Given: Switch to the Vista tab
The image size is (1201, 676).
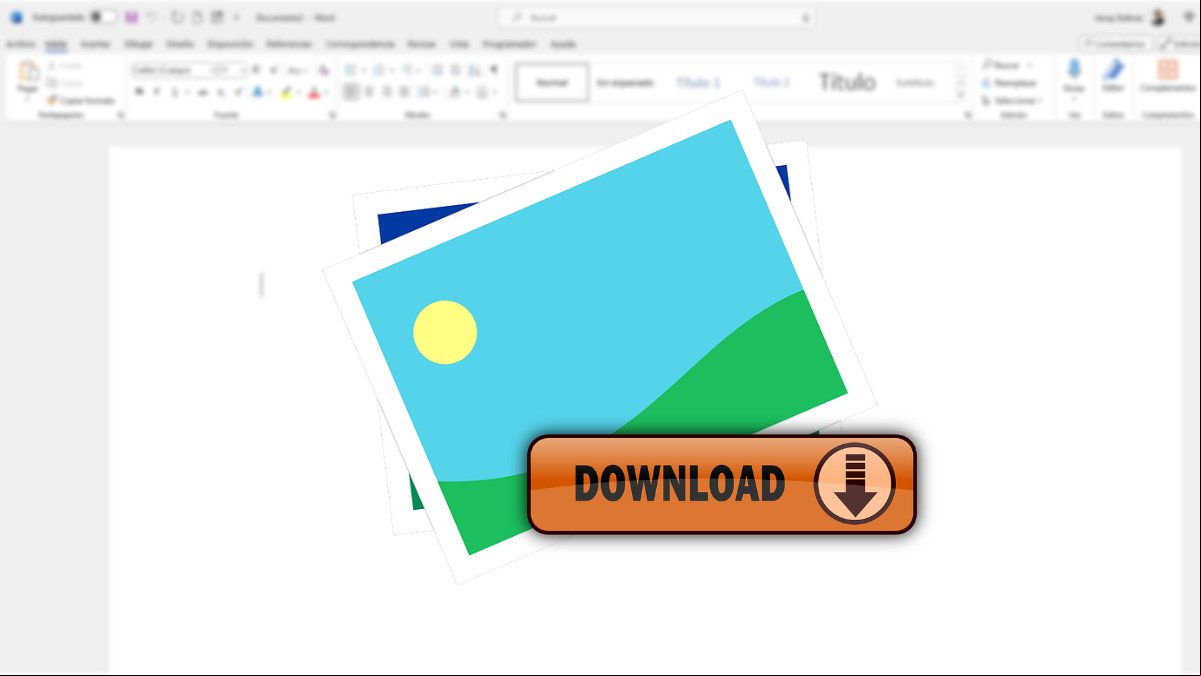Looking at the screenshot, I should [x=459, y=44].
